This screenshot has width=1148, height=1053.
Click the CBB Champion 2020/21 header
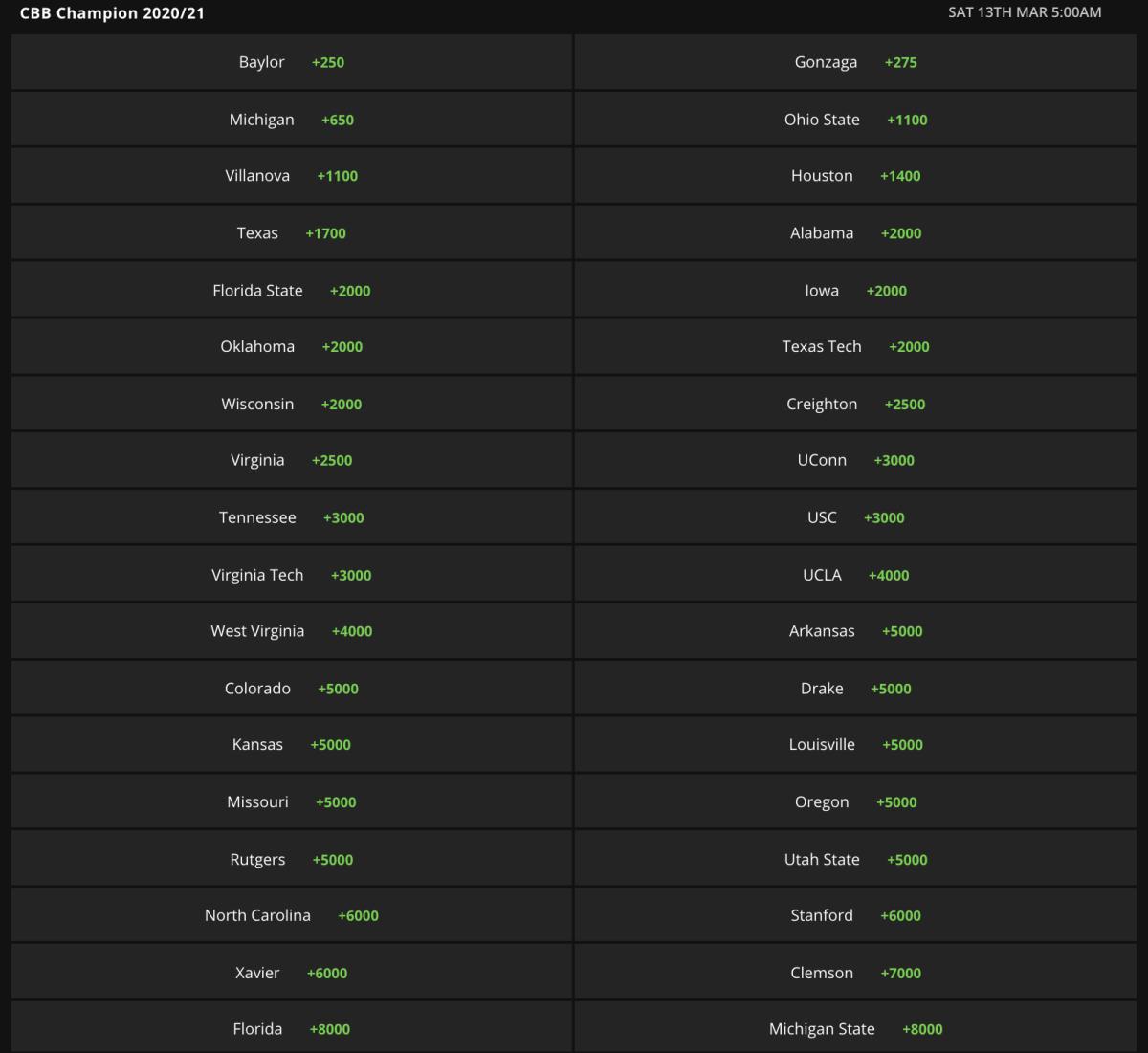112,13
